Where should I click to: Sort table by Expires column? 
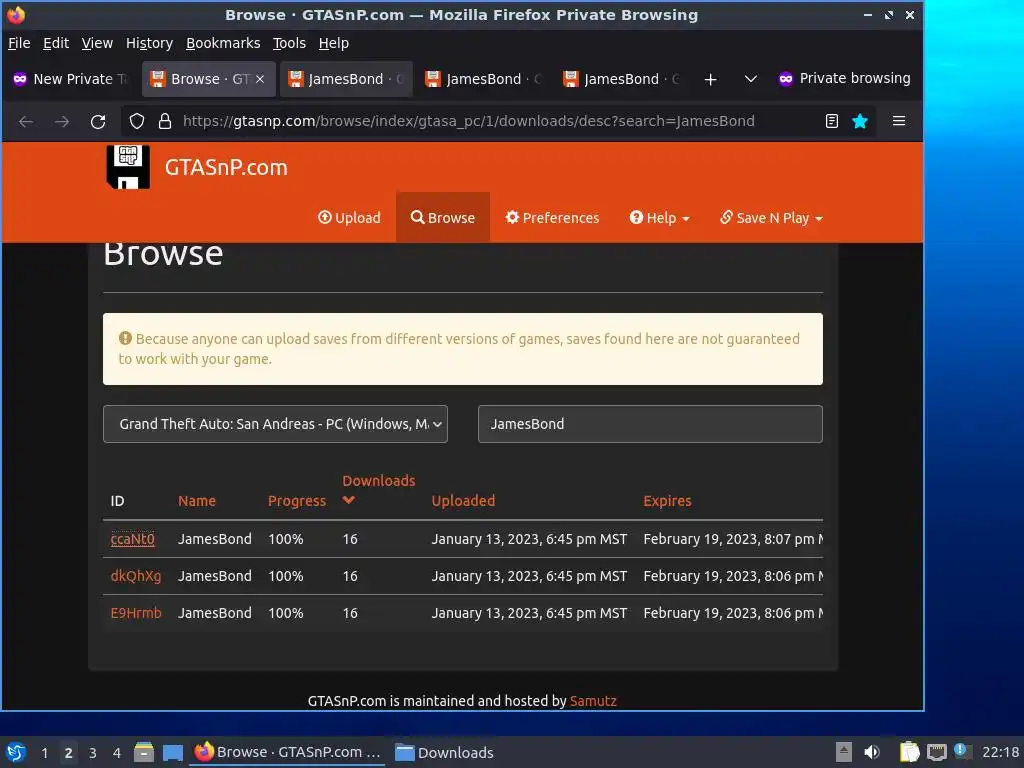[x=667, y=501]
